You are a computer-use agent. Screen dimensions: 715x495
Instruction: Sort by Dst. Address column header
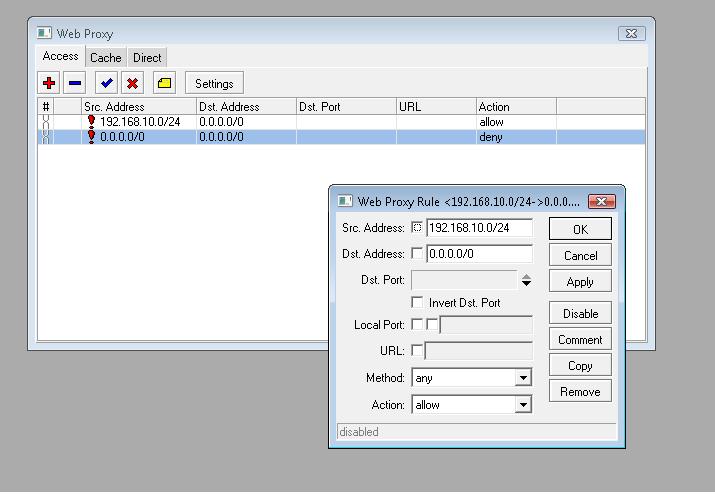(247, 106)
